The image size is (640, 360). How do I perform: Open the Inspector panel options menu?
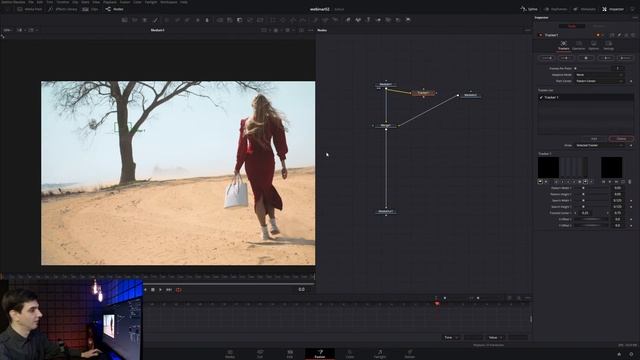coord(635,18)
